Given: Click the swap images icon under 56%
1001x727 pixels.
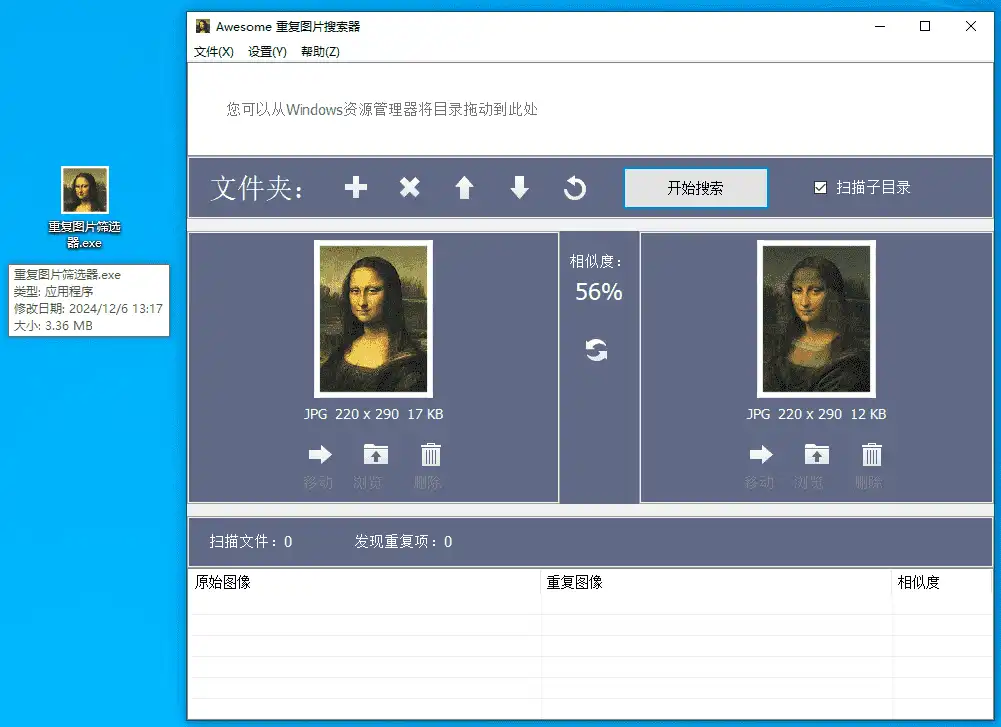Looking at the screenshot, I should 596,350.
